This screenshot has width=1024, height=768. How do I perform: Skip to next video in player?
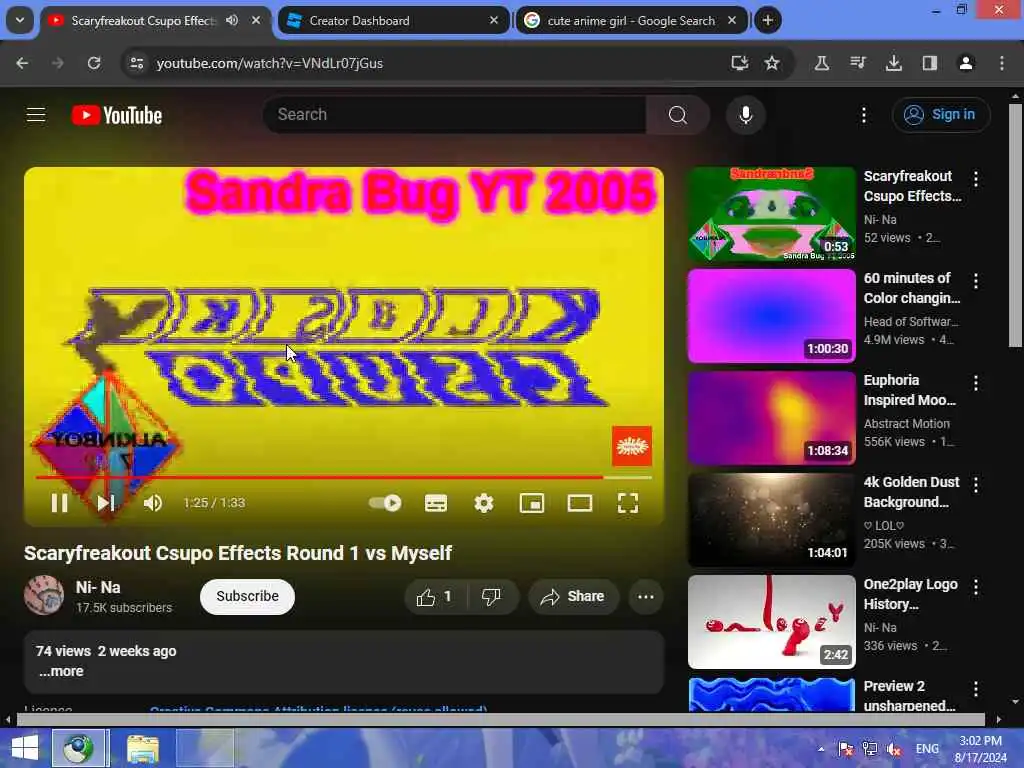tap(106, 503)
